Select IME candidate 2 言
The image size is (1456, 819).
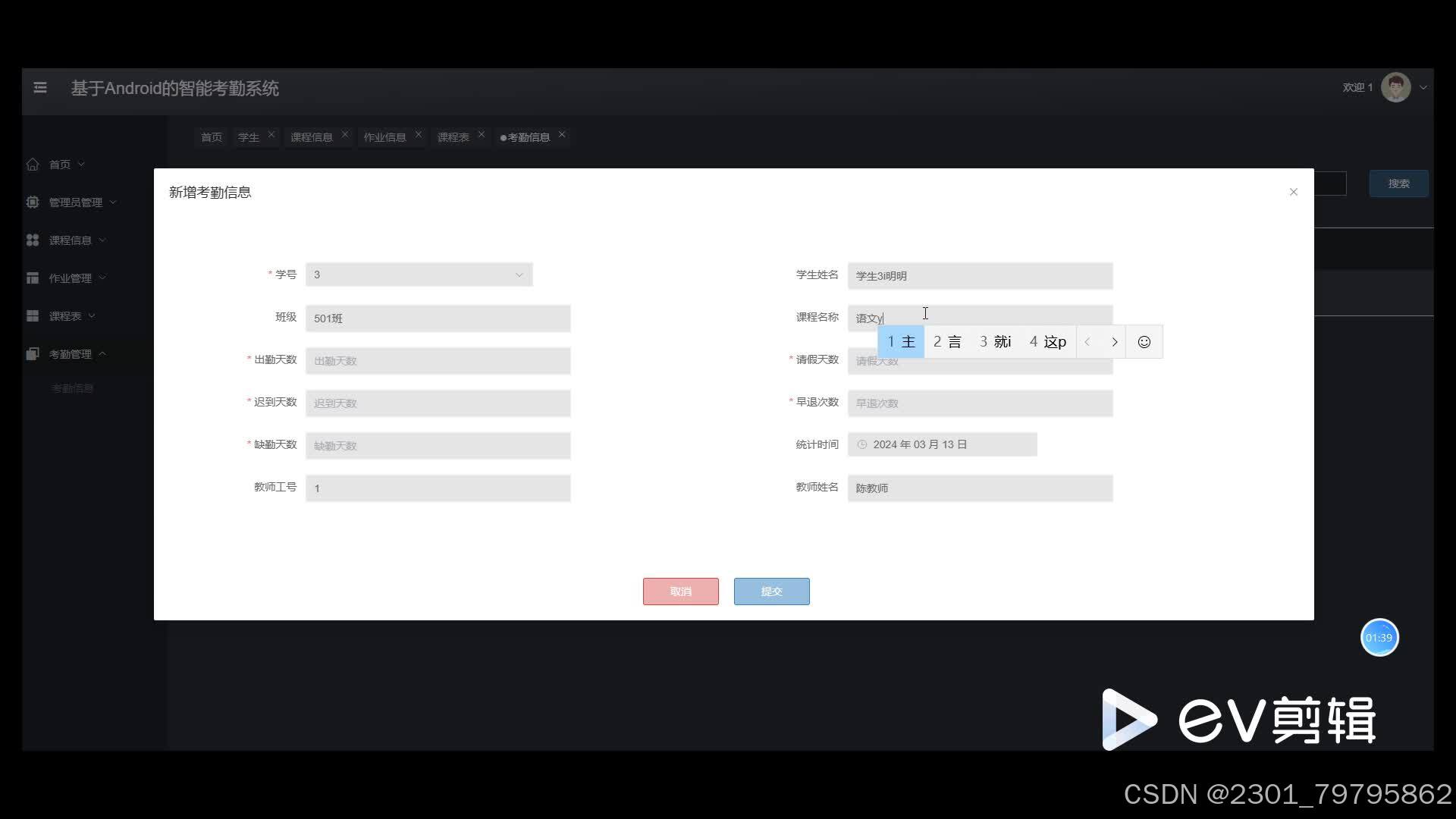point(947,342)
